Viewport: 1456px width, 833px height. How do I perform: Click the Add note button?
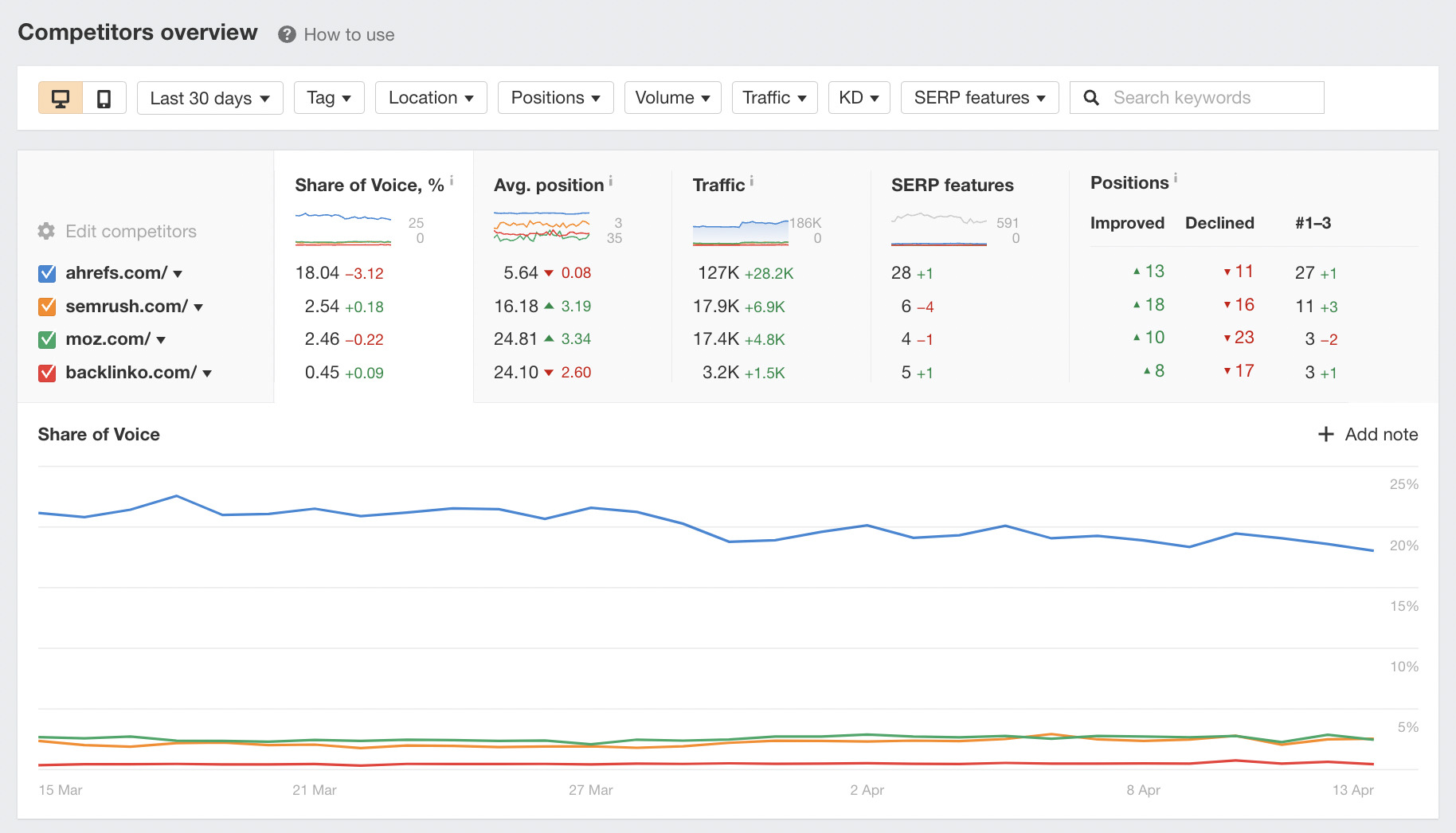tap(1366, 434)
